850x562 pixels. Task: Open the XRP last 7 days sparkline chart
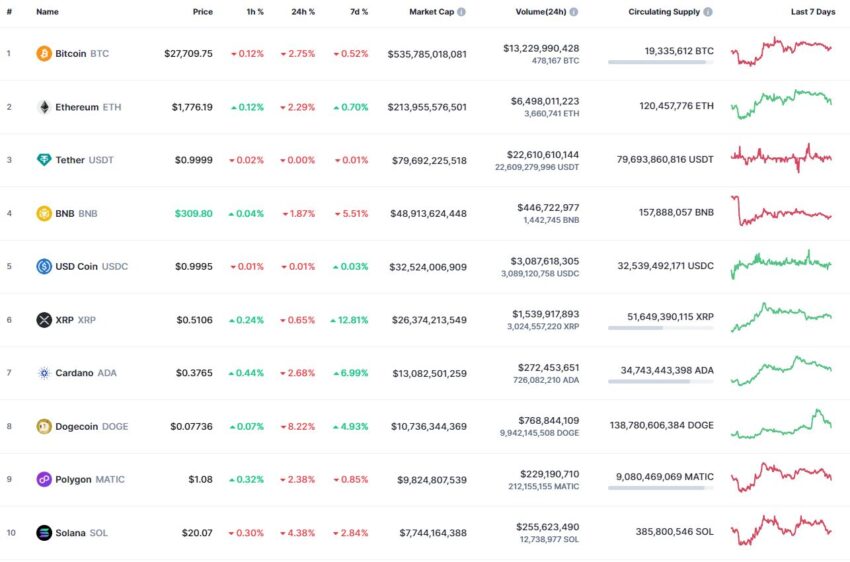point(781,318)
